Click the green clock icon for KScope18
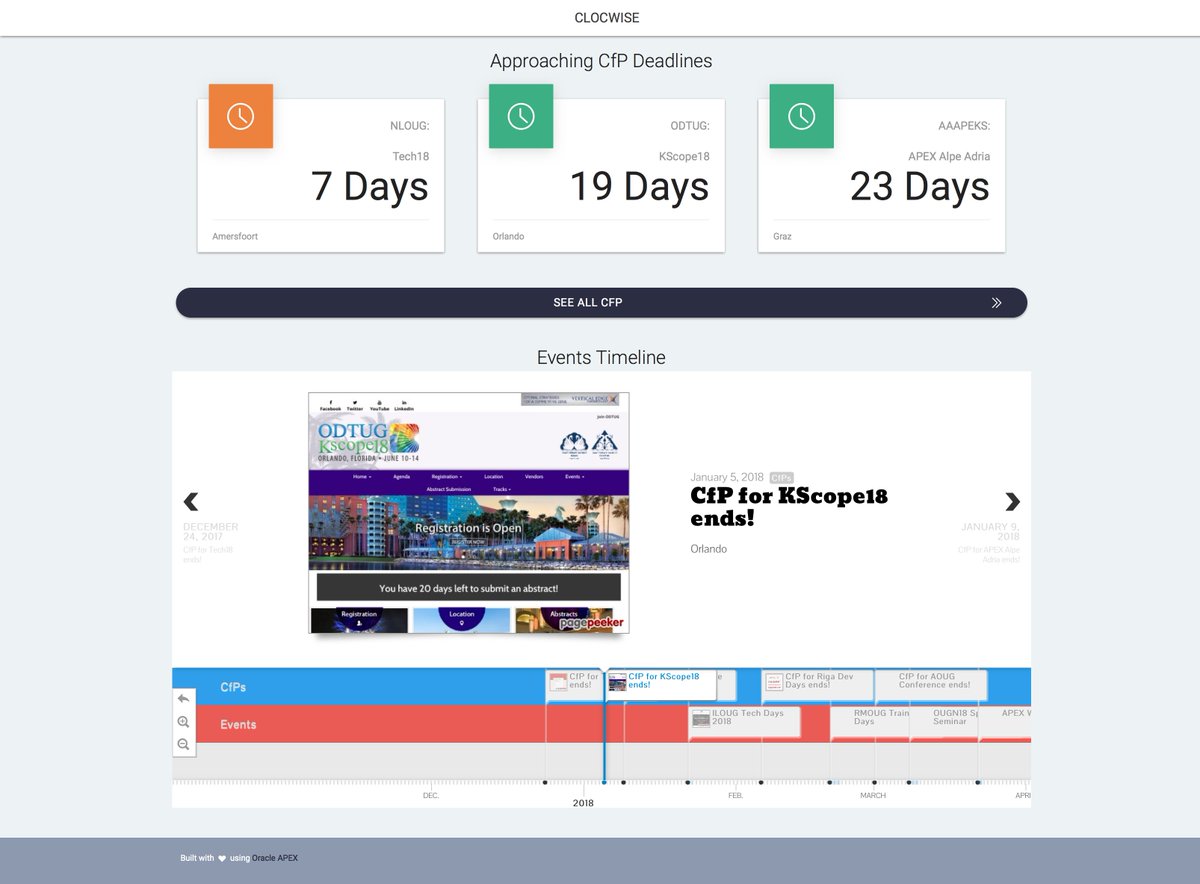 [x=521, y=116]
